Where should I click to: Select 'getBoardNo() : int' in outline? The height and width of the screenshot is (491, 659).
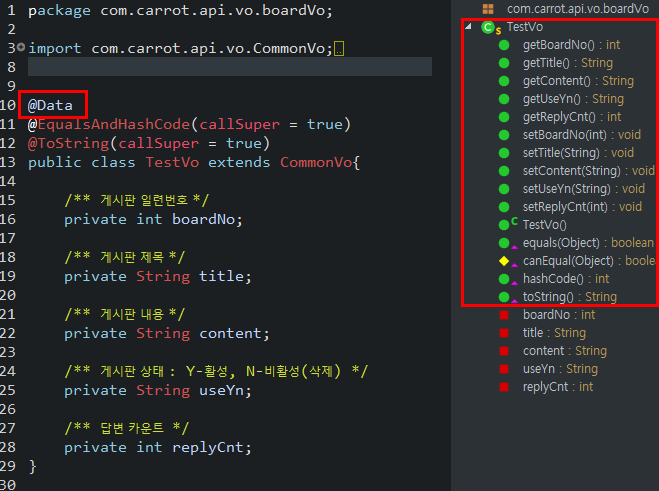(x=571, y=45)
